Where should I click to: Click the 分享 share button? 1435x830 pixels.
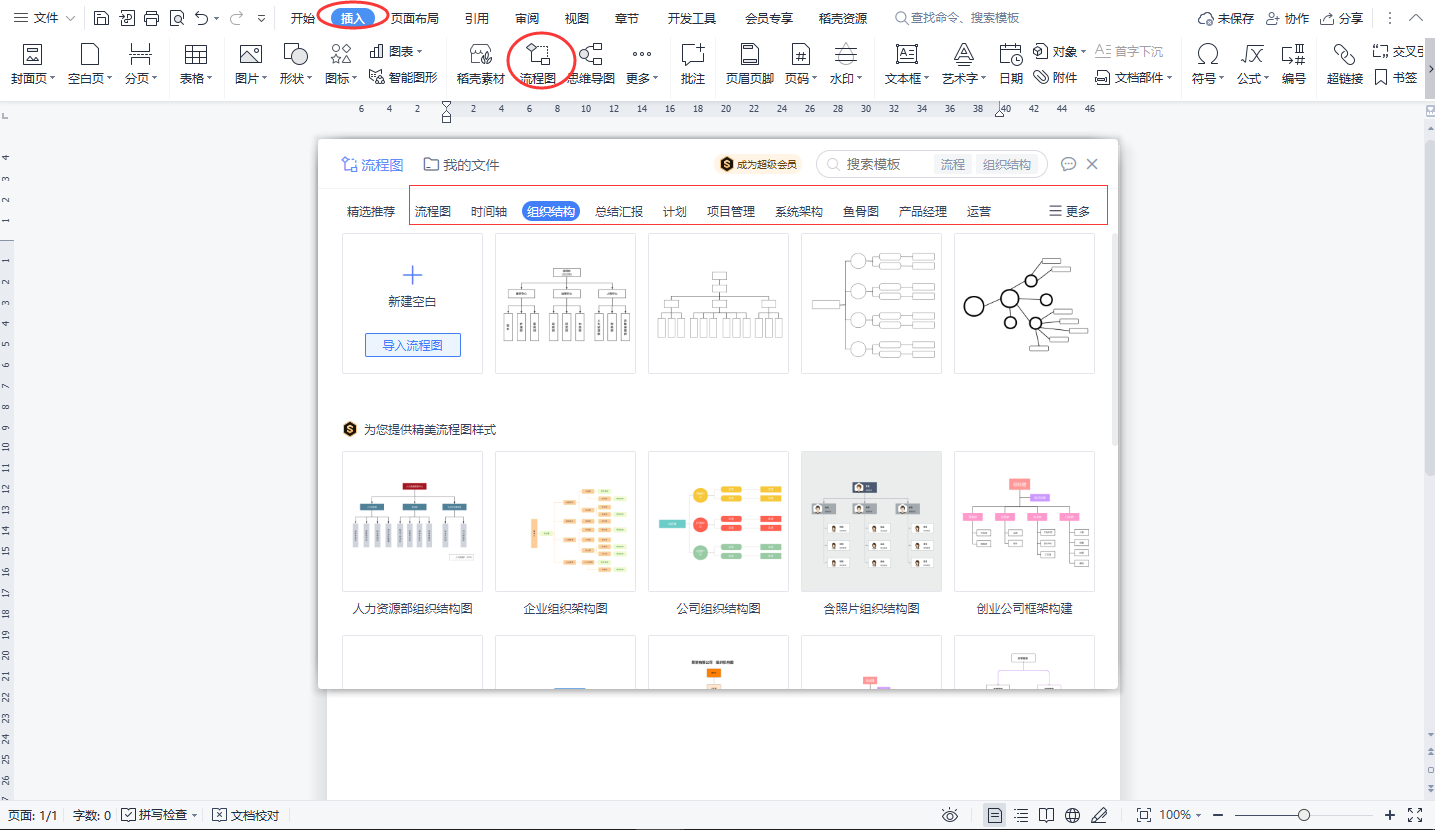[x=1342, y=18]
